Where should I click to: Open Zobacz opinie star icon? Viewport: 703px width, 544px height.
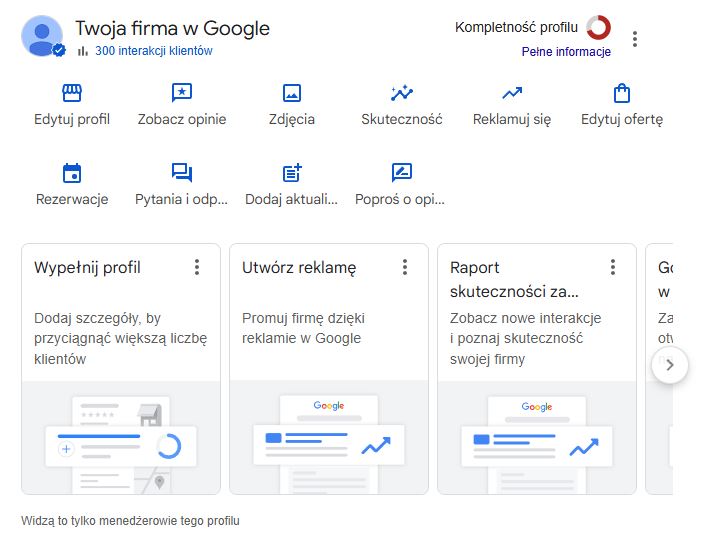pos(181,93)
